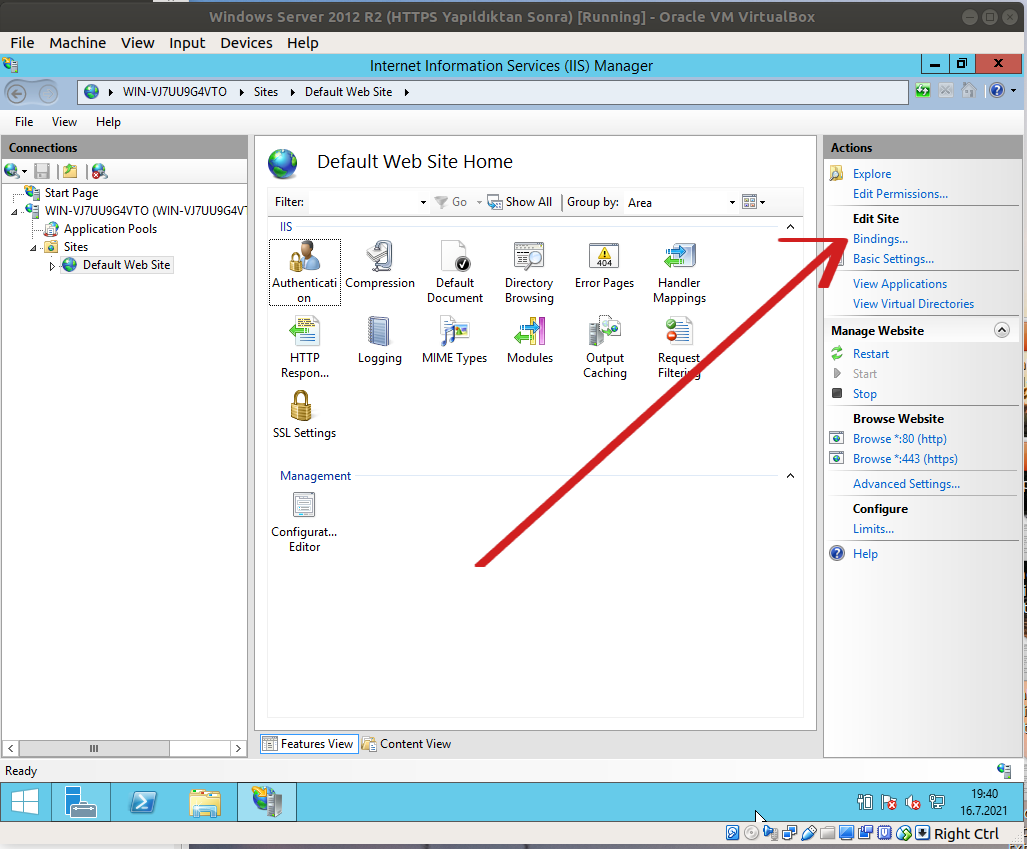1027x849 pixels.
Task: Collapse the Sites tree node
Action: pos(33,248)
